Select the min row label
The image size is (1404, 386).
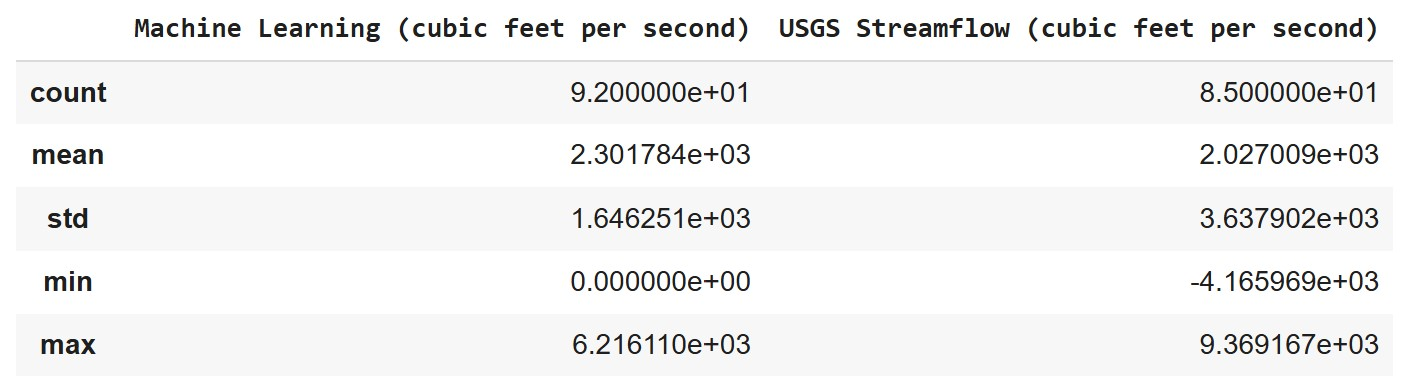pyautogui.click(x=68, y=282)
